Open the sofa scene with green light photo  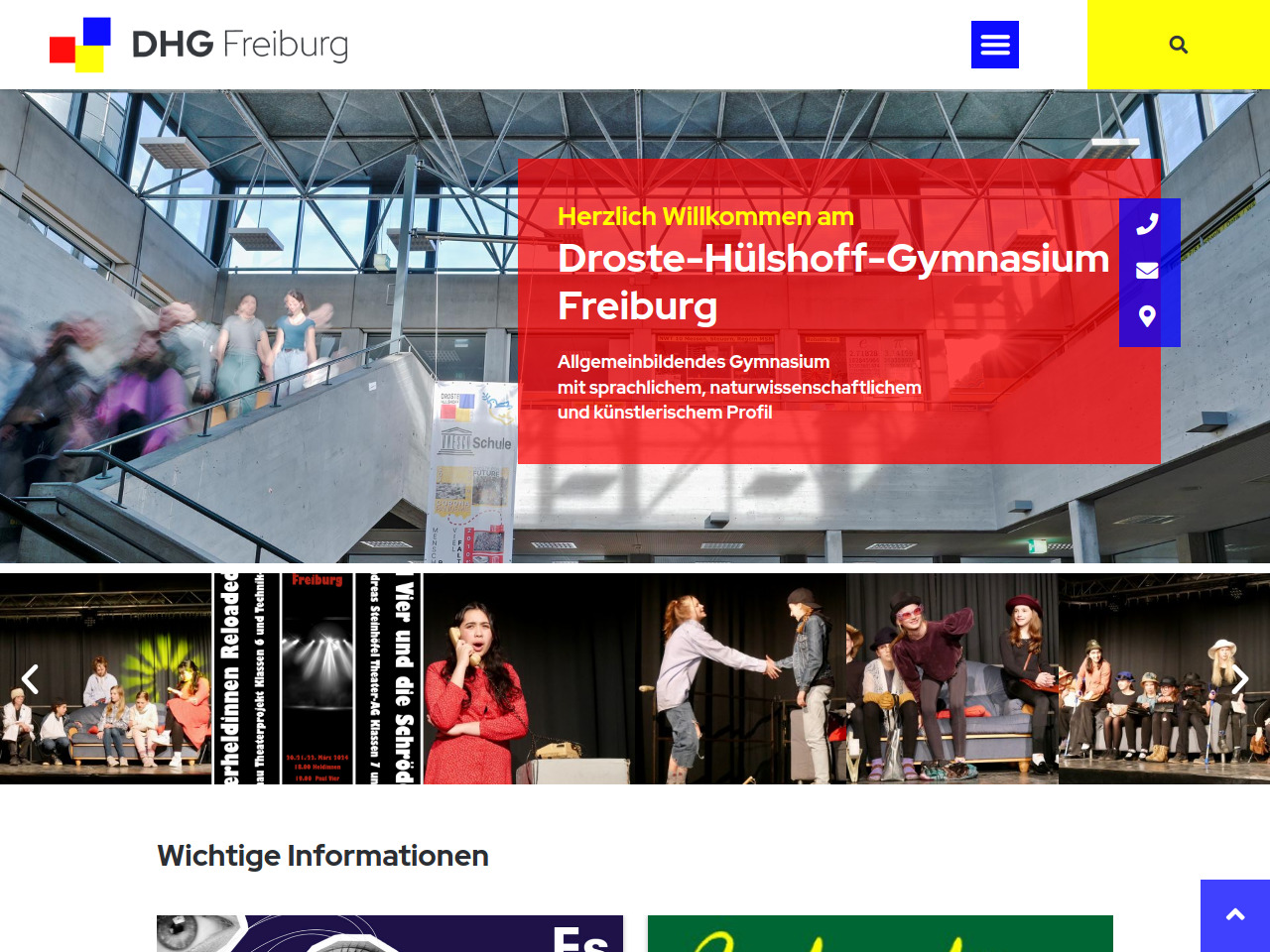(x=105, y=679)
